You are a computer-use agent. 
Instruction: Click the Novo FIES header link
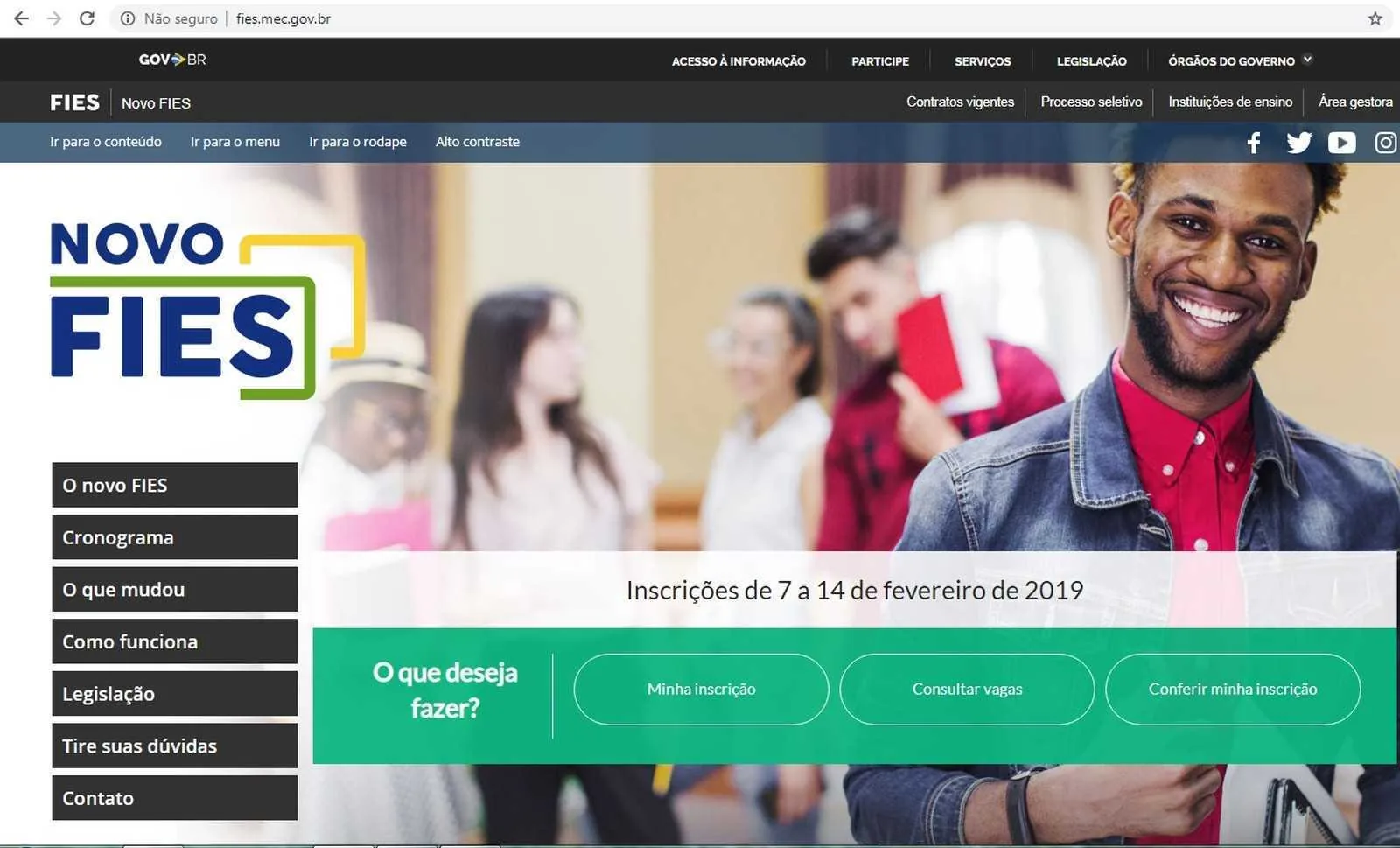[x=156, y=103]
